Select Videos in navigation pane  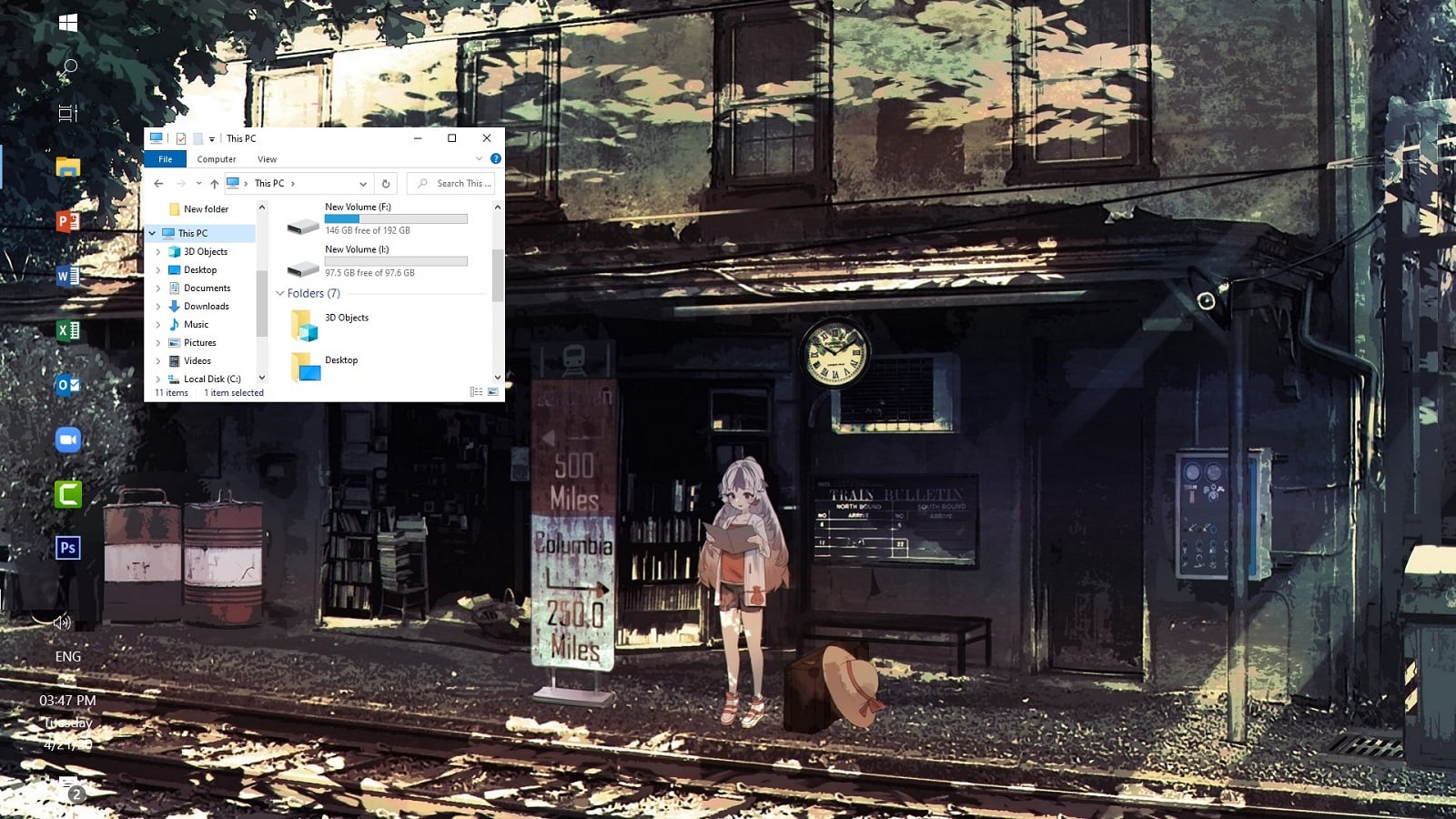tap(197, 361)
